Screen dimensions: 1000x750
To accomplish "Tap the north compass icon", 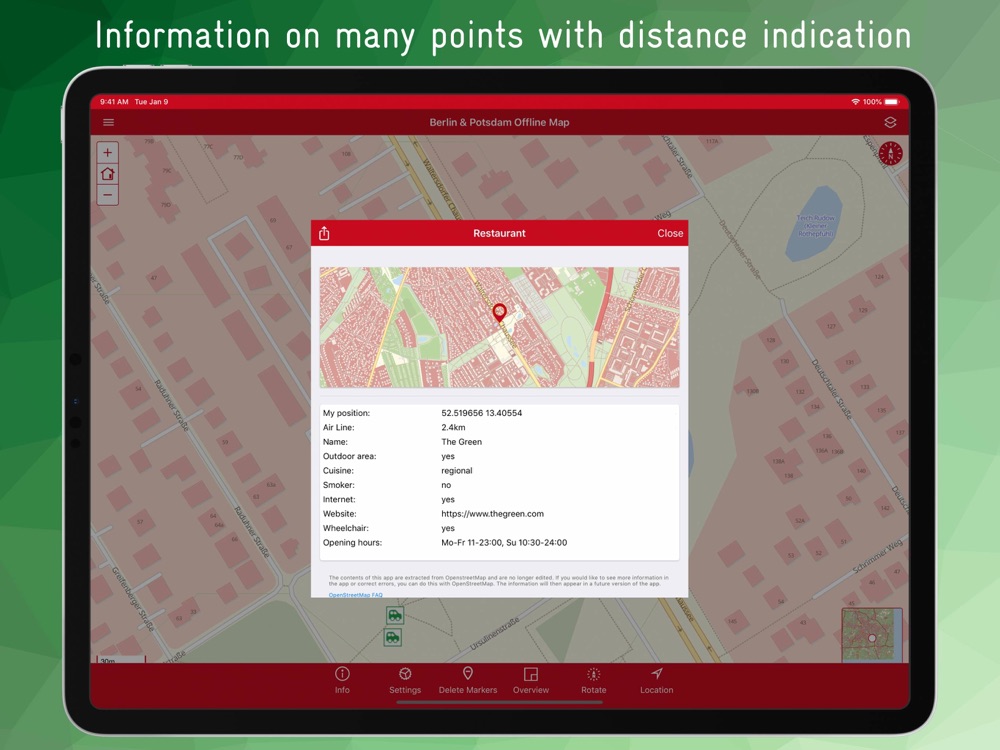I will (x=891, y=154).
